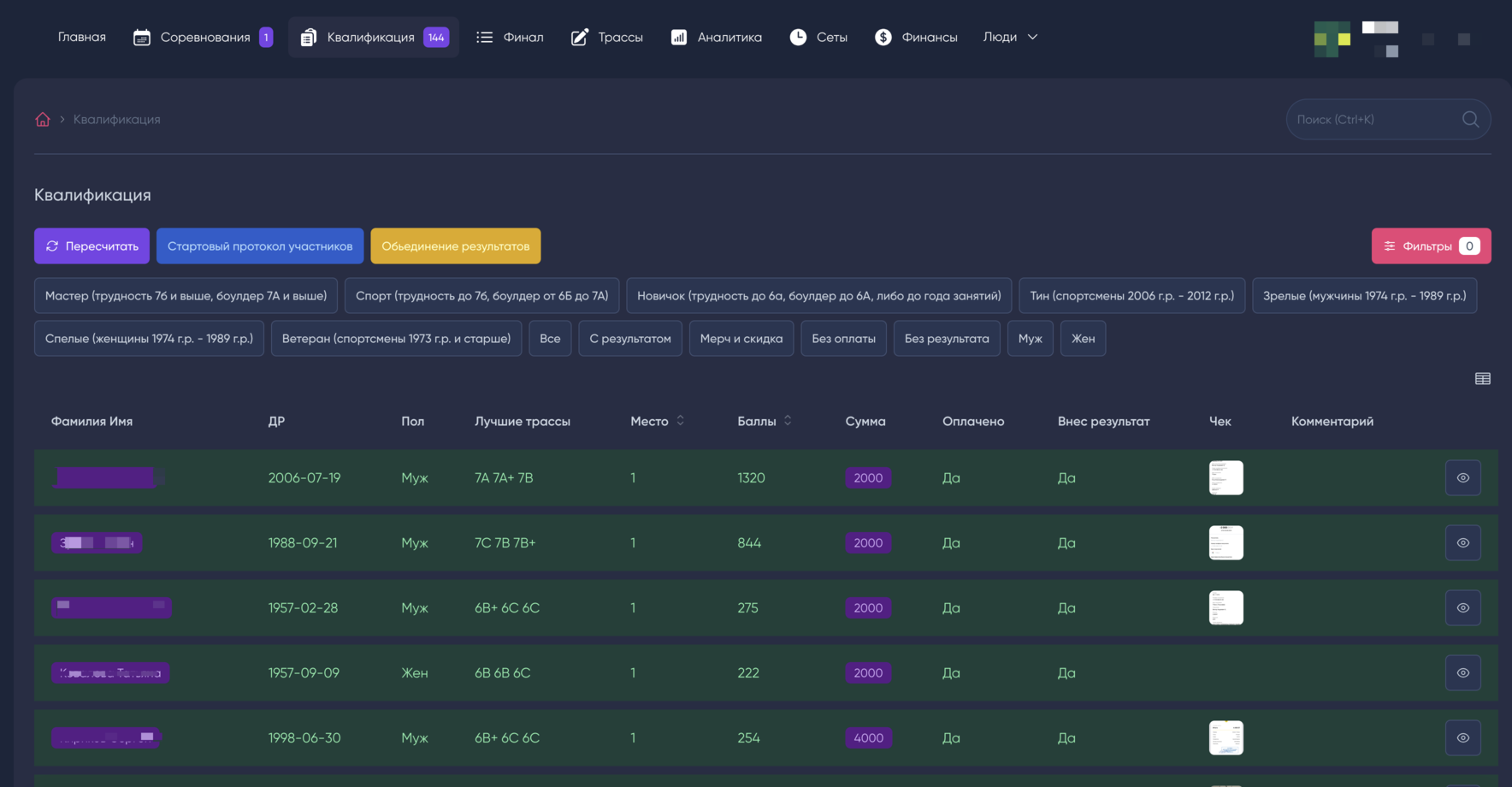Viewport: 1512px width, 787px height.
Task: Click Объединение результатов button
Action: click(455, 246)
